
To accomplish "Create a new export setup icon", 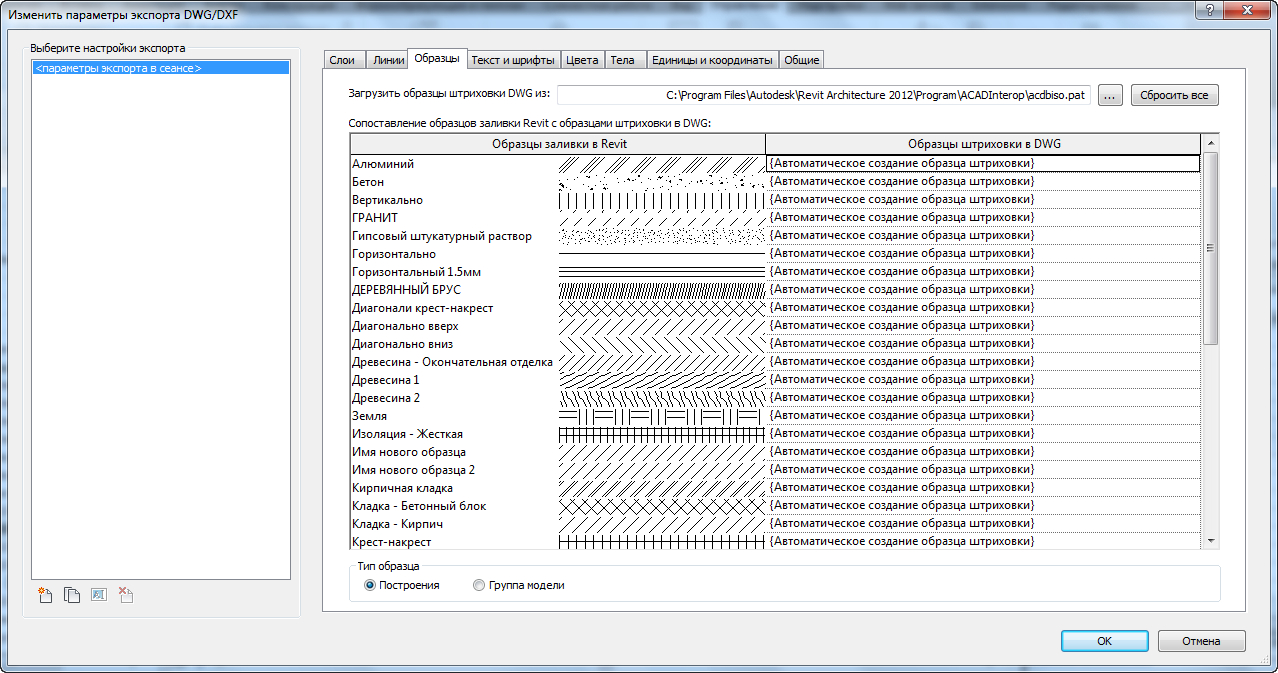I will click(45, 594).
